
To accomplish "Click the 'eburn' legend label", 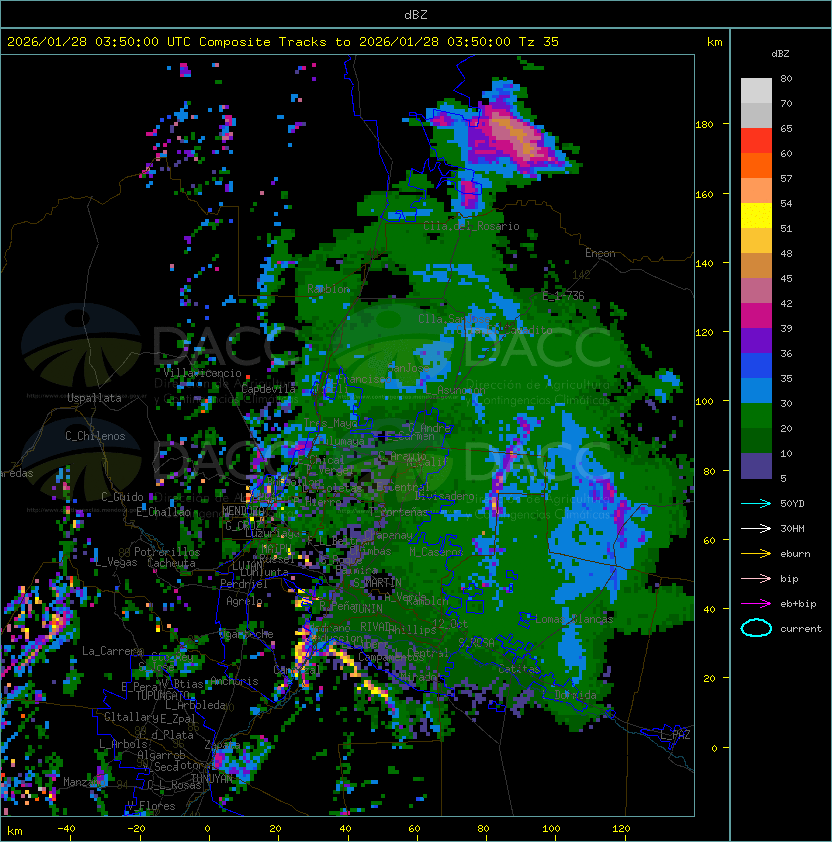I will pyautogui.click(x=795, y=554).
